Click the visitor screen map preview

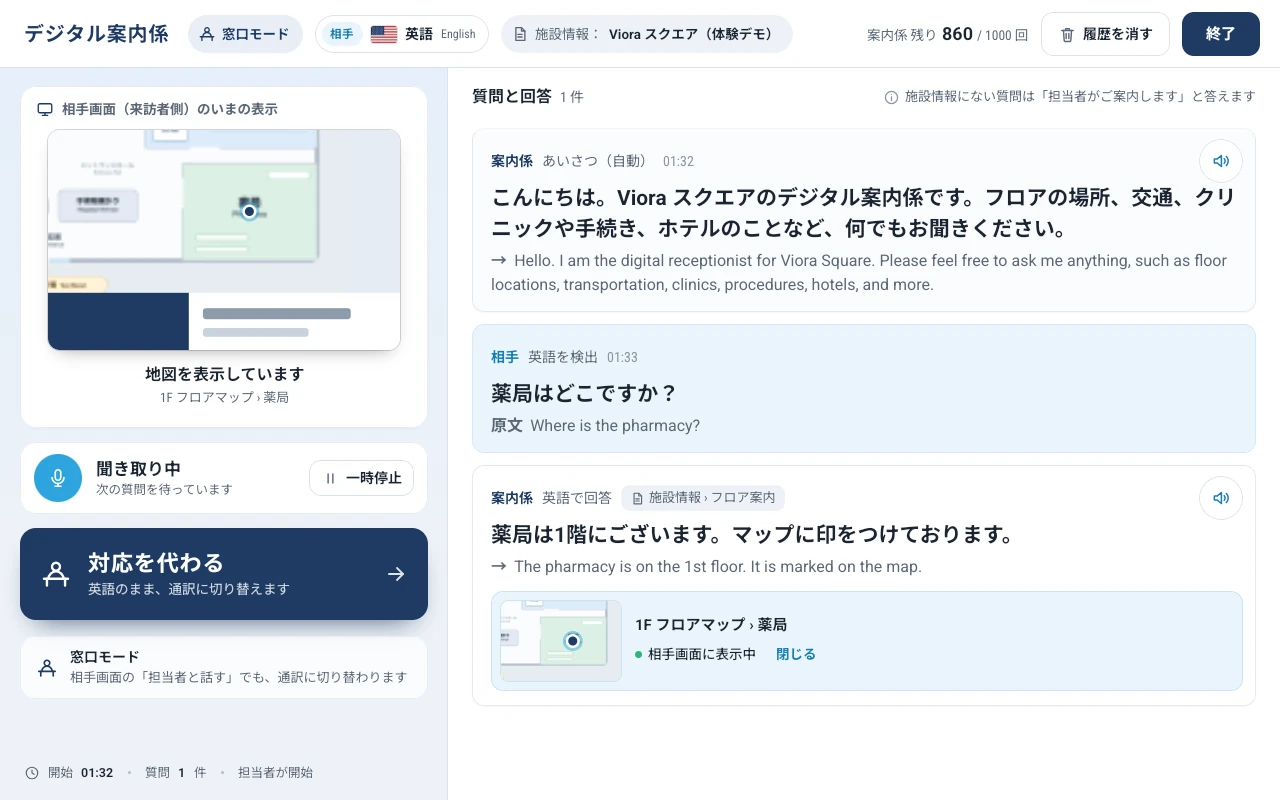224,240
